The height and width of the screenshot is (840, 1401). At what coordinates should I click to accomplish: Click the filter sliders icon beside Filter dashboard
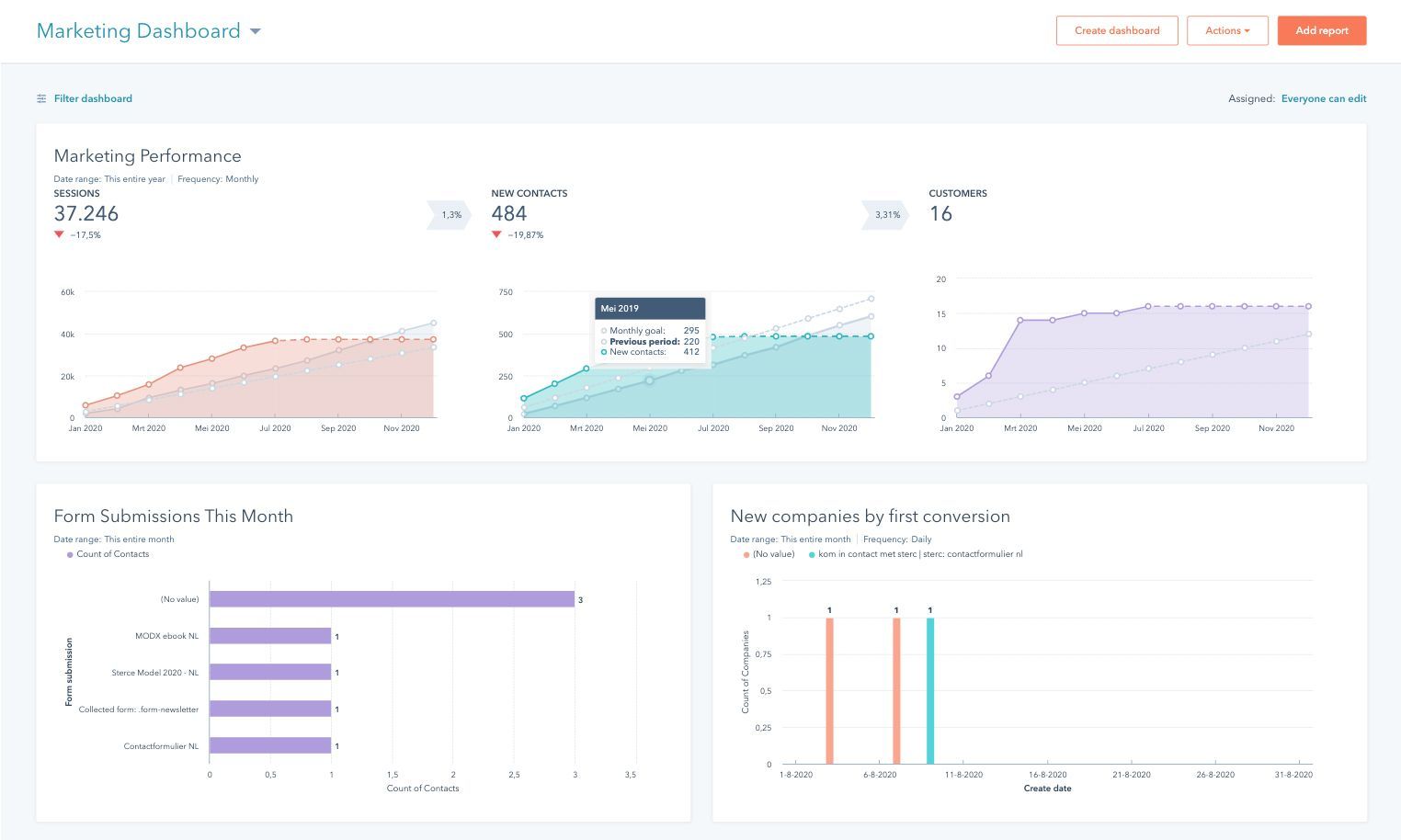coord(40,98)
